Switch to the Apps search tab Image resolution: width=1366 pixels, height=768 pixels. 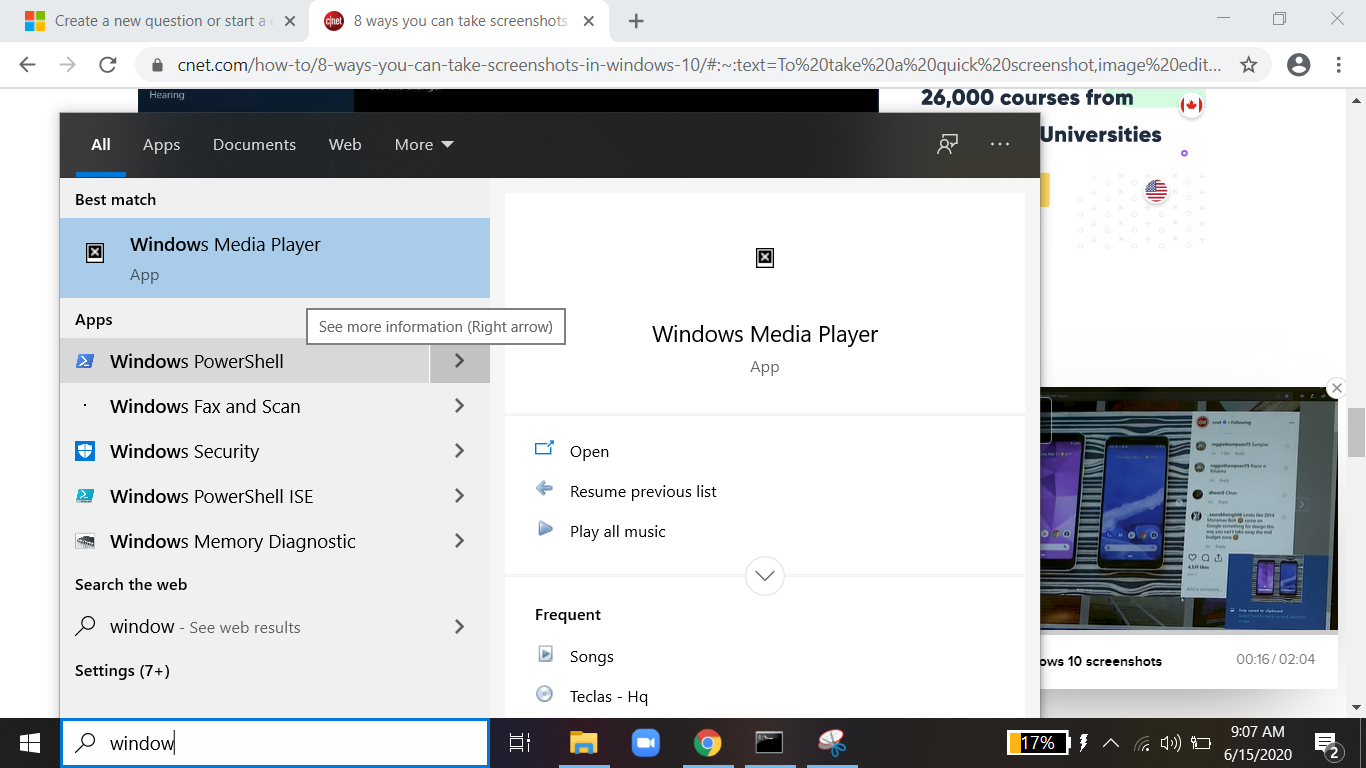click(x=161, y=144)
